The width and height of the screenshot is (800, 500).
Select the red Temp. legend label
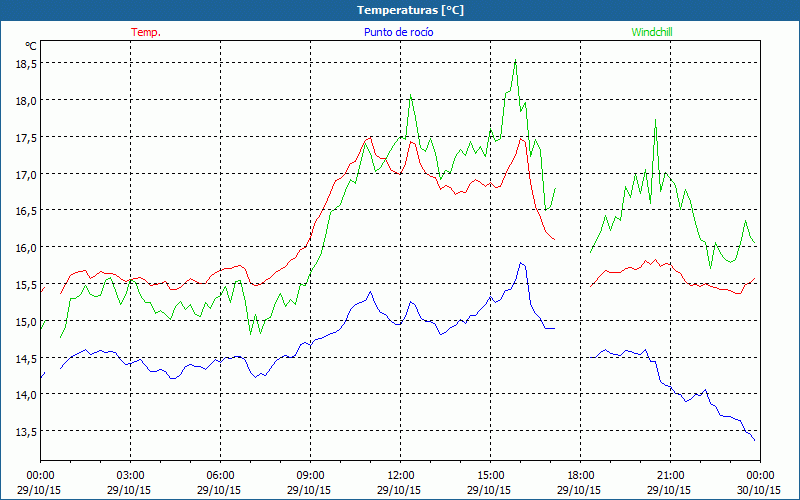[146, 32]
